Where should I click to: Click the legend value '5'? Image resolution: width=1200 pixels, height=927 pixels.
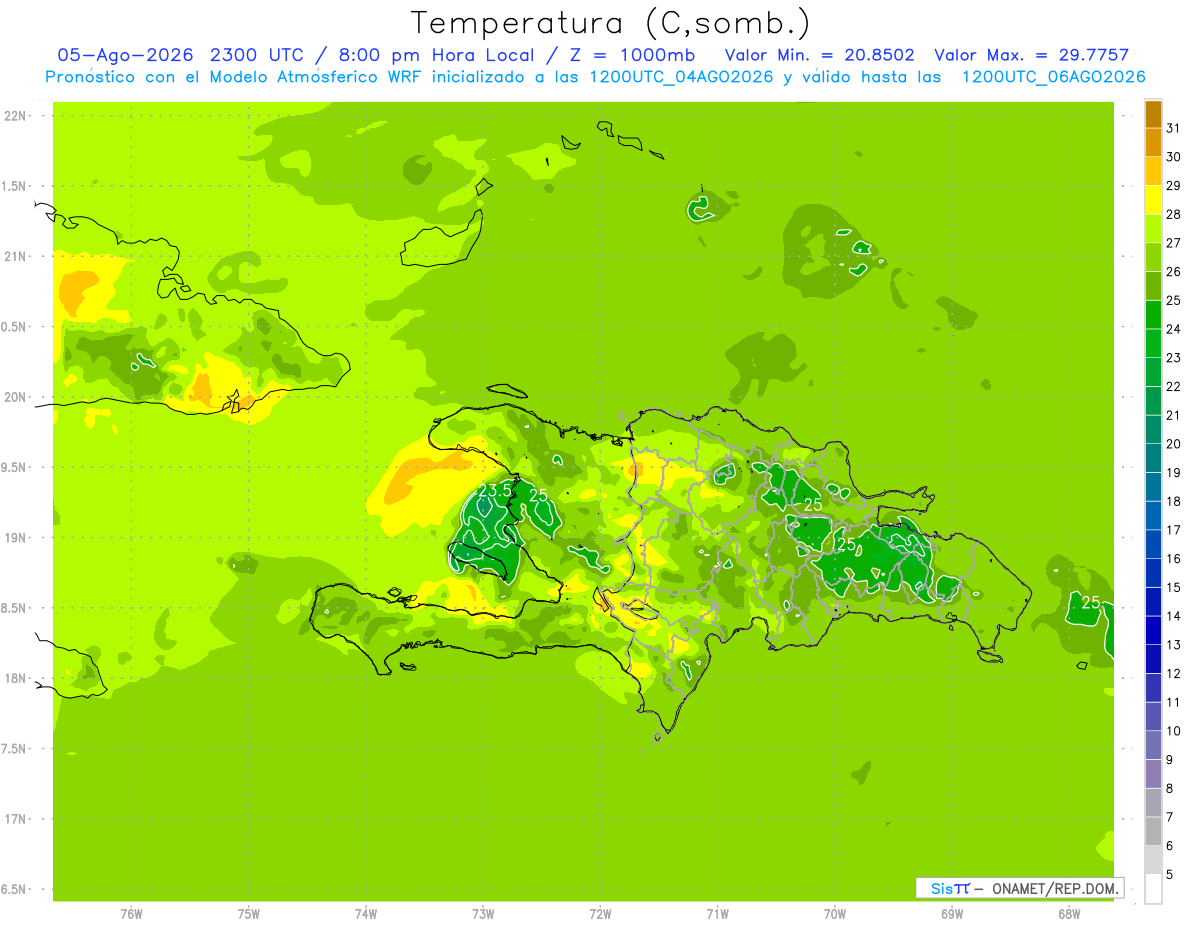tap(1170, 874)
